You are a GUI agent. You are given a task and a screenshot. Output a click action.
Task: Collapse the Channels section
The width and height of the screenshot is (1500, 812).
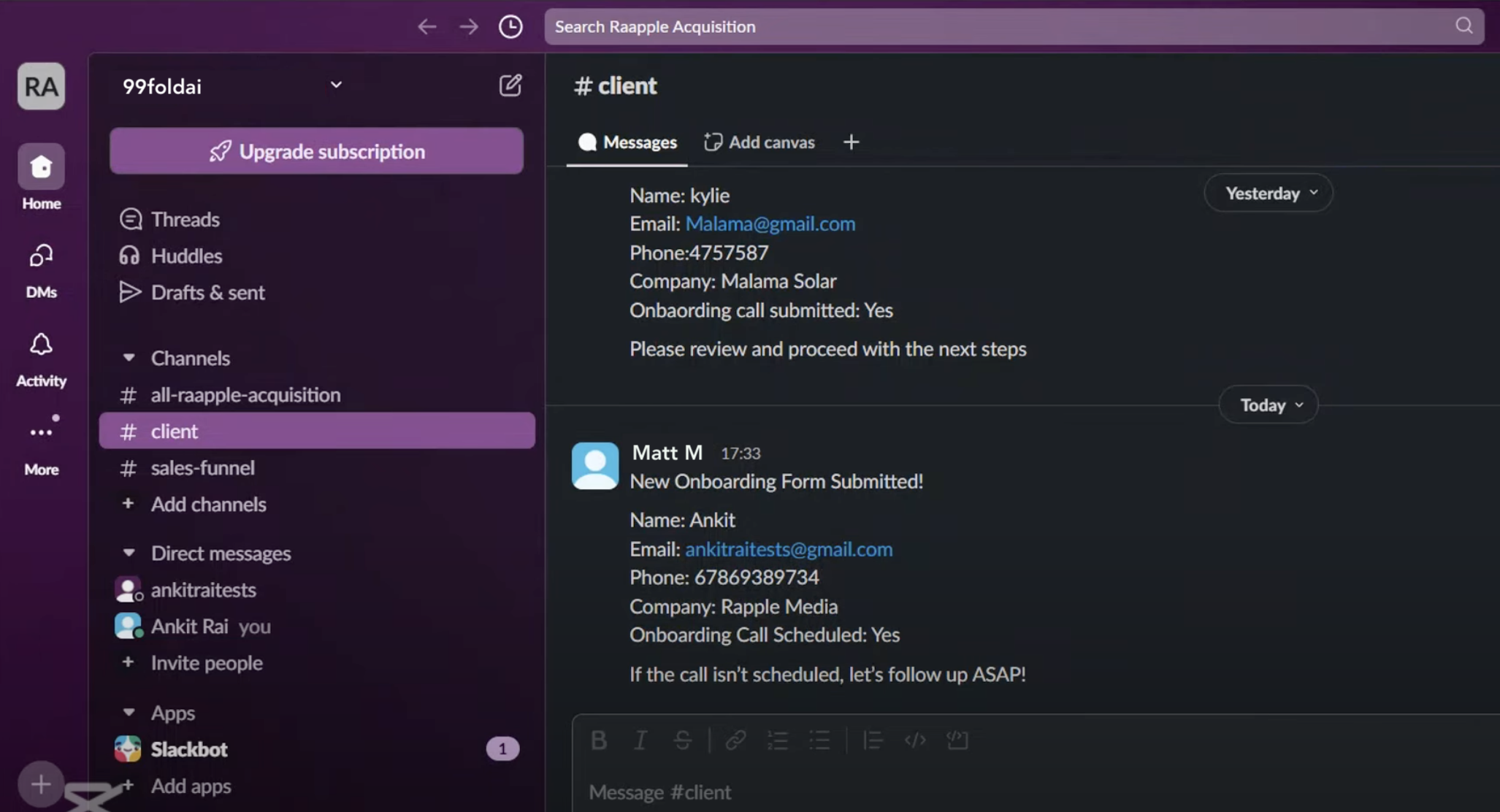[x=129, y=358]
